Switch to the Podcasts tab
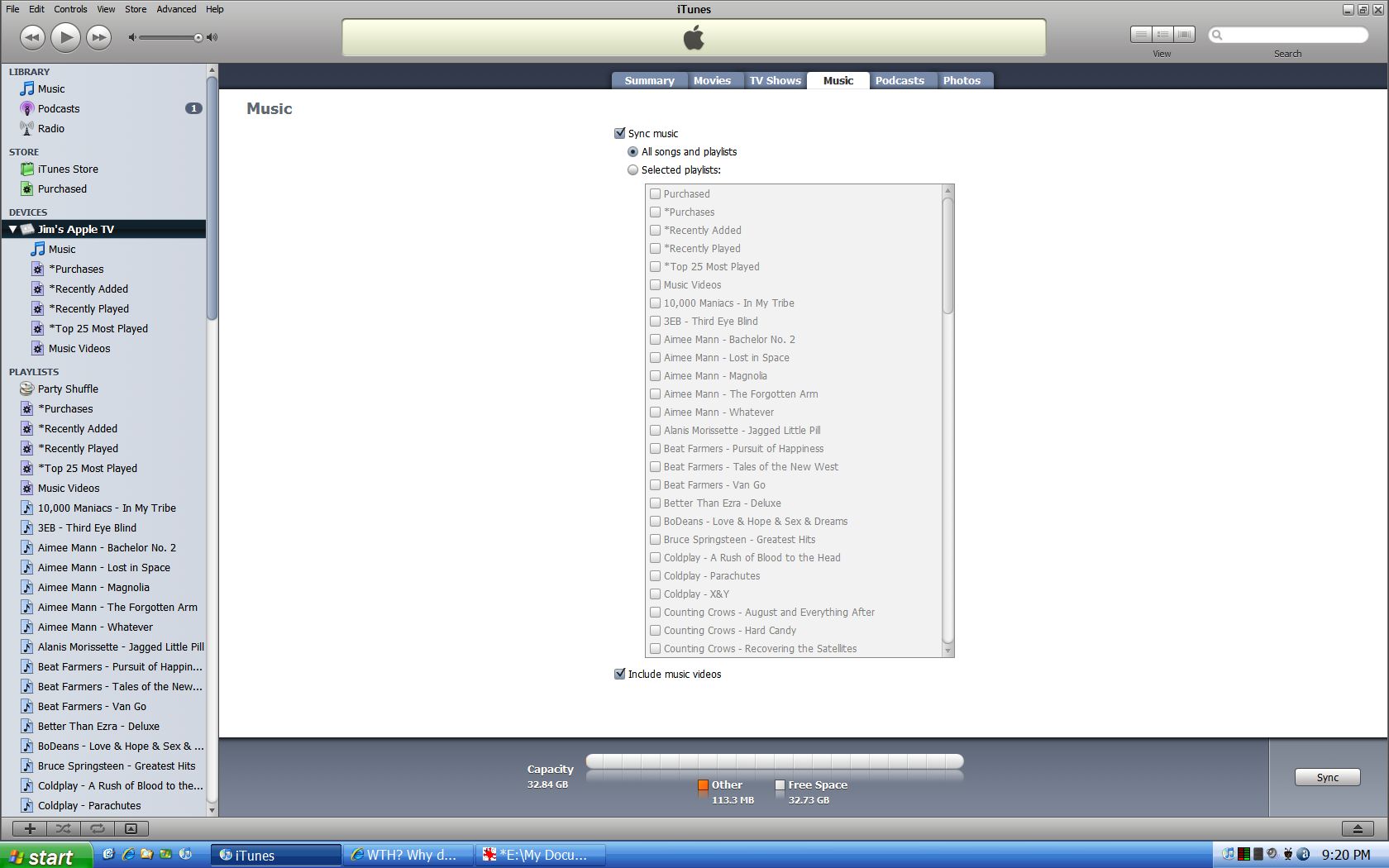This screenshot has width=1389, height=868. coord(900,80)
